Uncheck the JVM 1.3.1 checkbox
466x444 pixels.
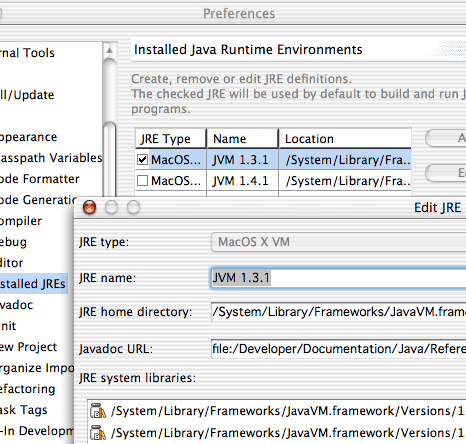[142, 160]
